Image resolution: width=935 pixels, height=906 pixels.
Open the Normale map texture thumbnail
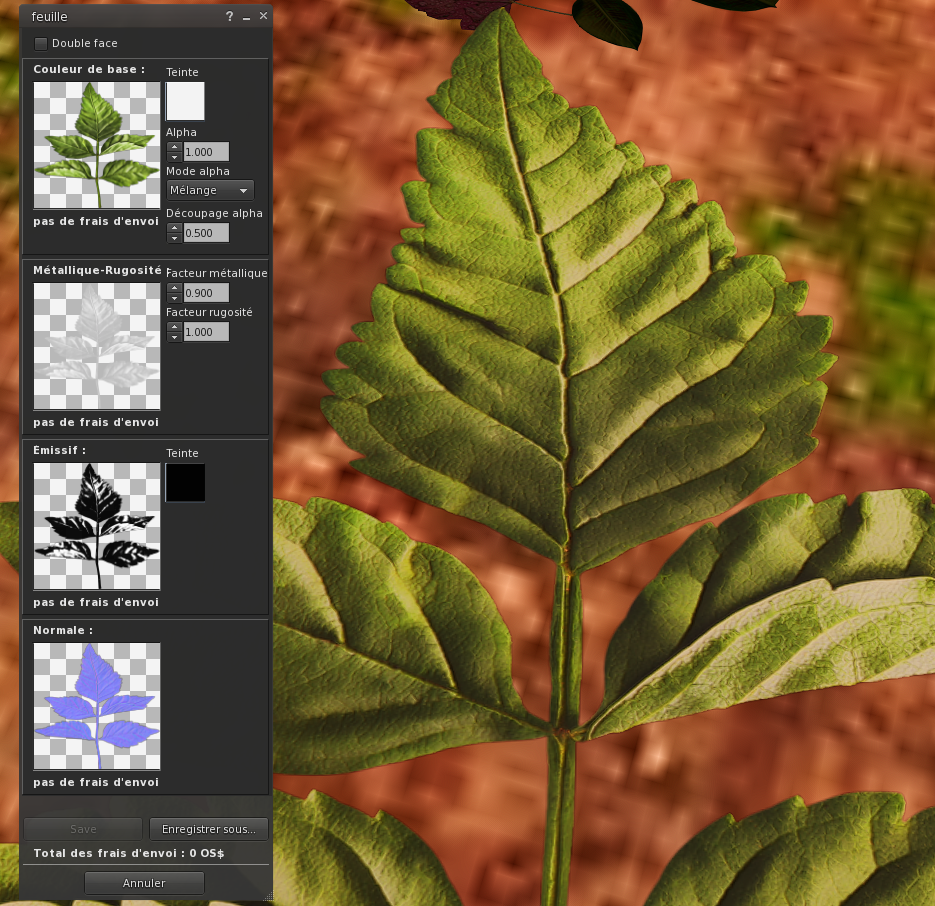(x=97, y=706)
